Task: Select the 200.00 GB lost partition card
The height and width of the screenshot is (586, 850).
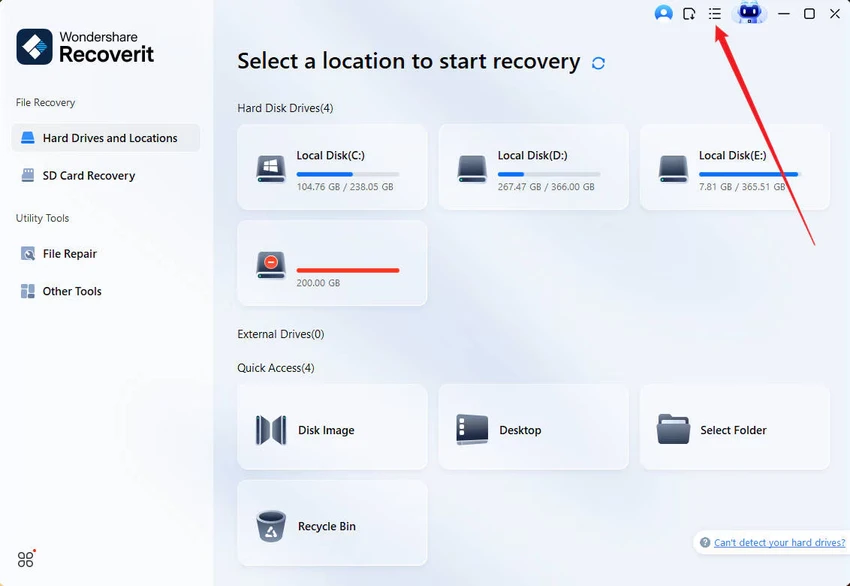Action: 332,263
